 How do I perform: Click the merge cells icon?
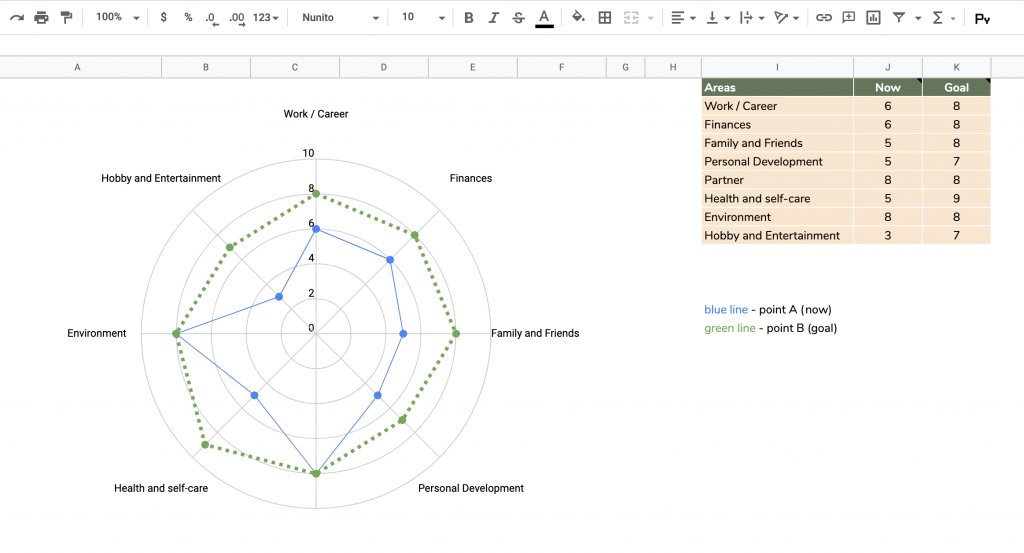coord(631,18)
